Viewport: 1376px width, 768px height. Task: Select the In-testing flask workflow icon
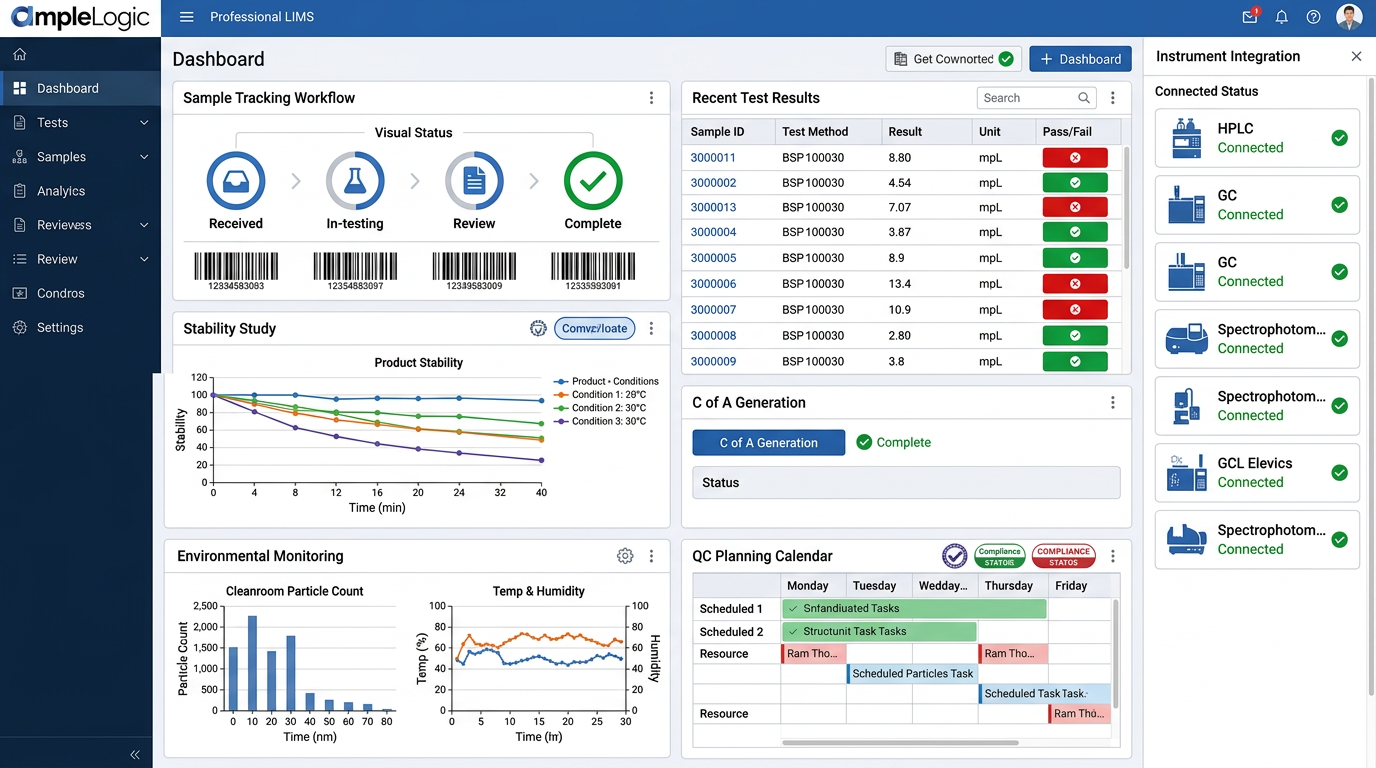pos(355,181)
